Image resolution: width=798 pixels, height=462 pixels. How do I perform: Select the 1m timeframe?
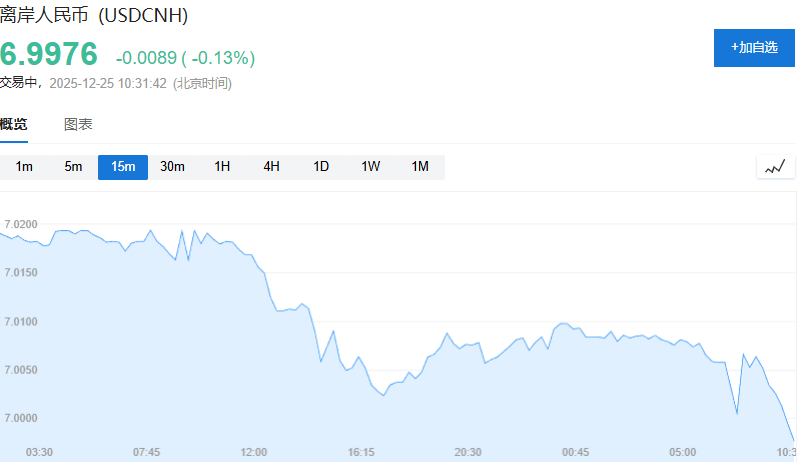click(x=24, y=167)
